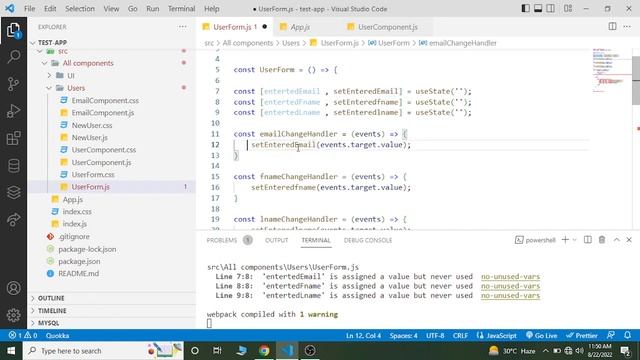Screen dimensions: 640x360
Task: Open the Debug Console panel tab
Action: 368,240
